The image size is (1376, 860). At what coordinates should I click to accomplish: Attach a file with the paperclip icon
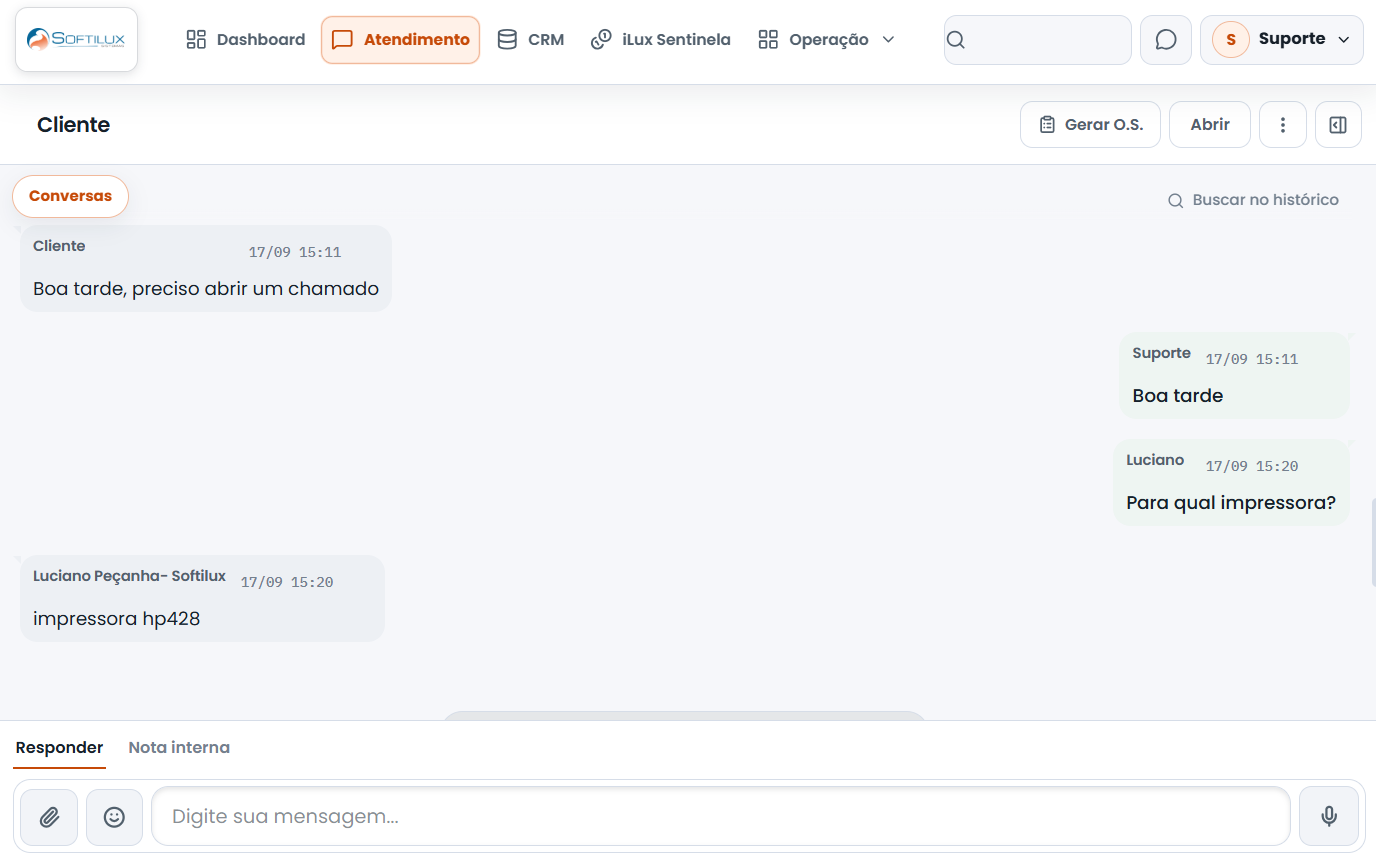click(49, 817)
